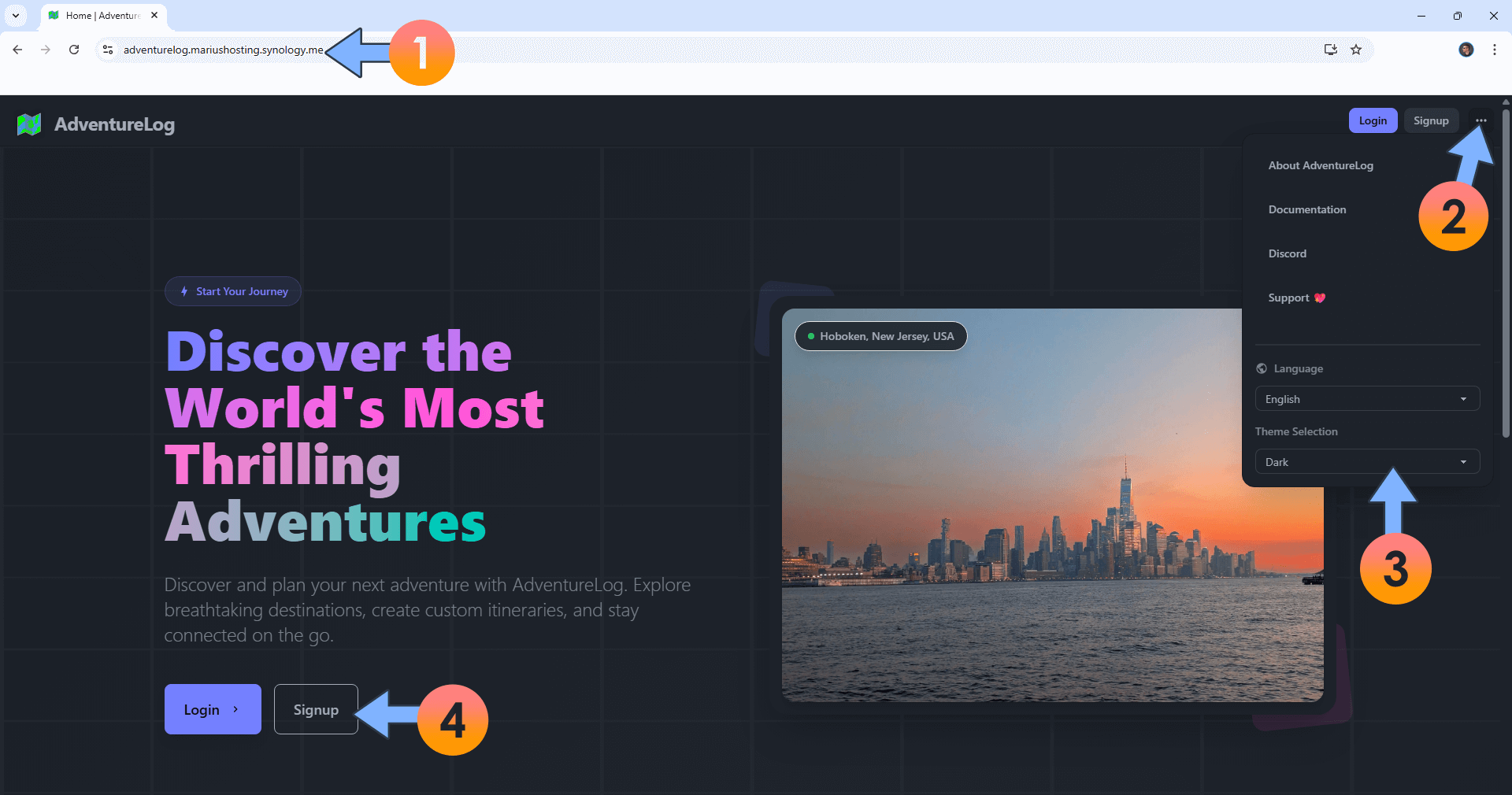Image resolution: width=1512 pixels, height=795 pixels.
Task: Click the browser back arrow
Action: tap(17, 50)
